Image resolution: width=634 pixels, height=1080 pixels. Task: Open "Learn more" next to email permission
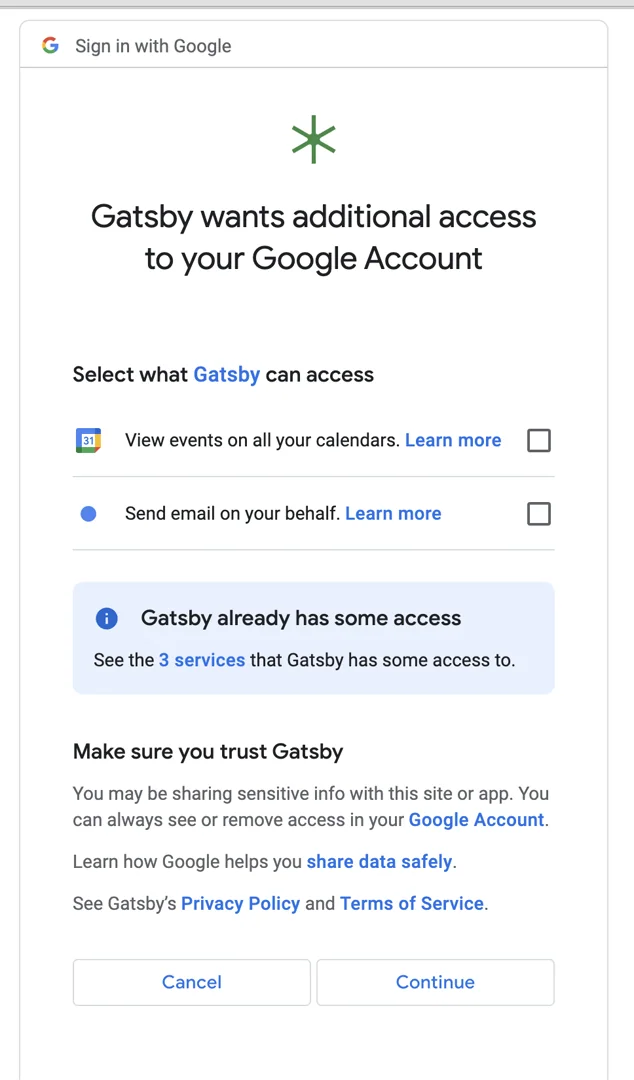pos(393,513)
